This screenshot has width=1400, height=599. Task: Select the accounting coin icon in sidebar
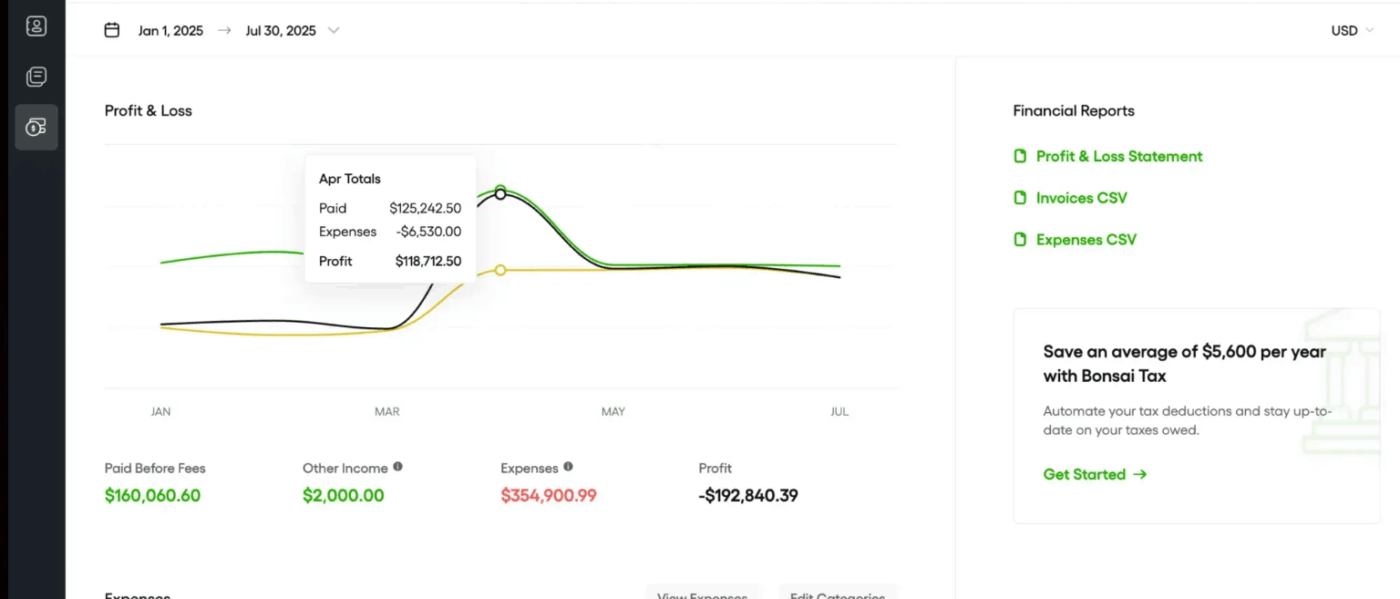[x=36, y=127]
